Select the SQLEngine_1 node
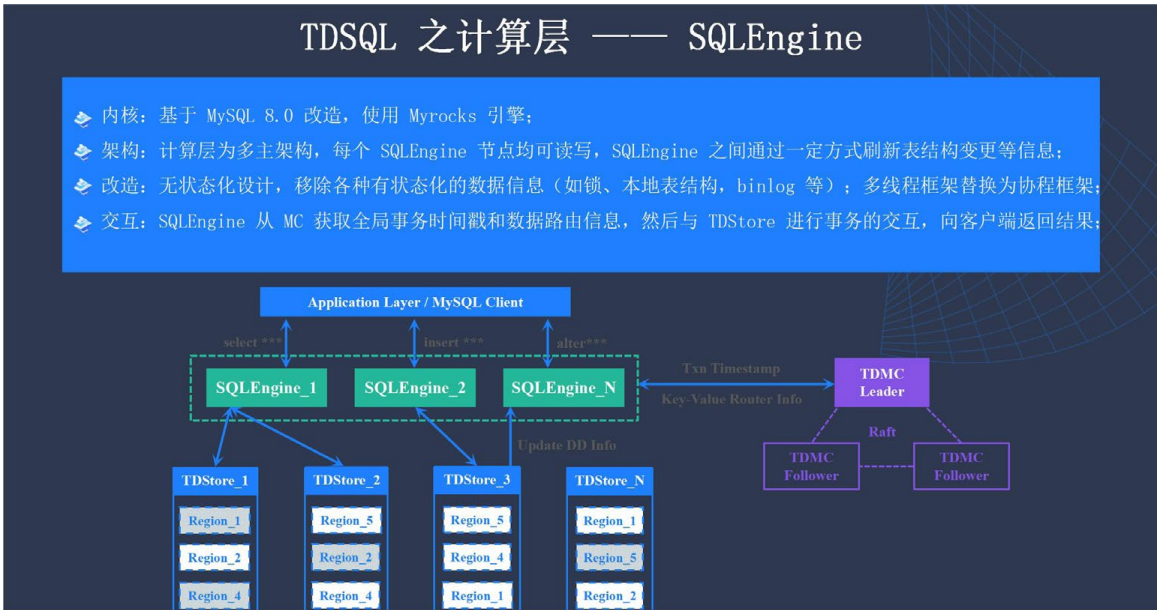 (266, 388)
